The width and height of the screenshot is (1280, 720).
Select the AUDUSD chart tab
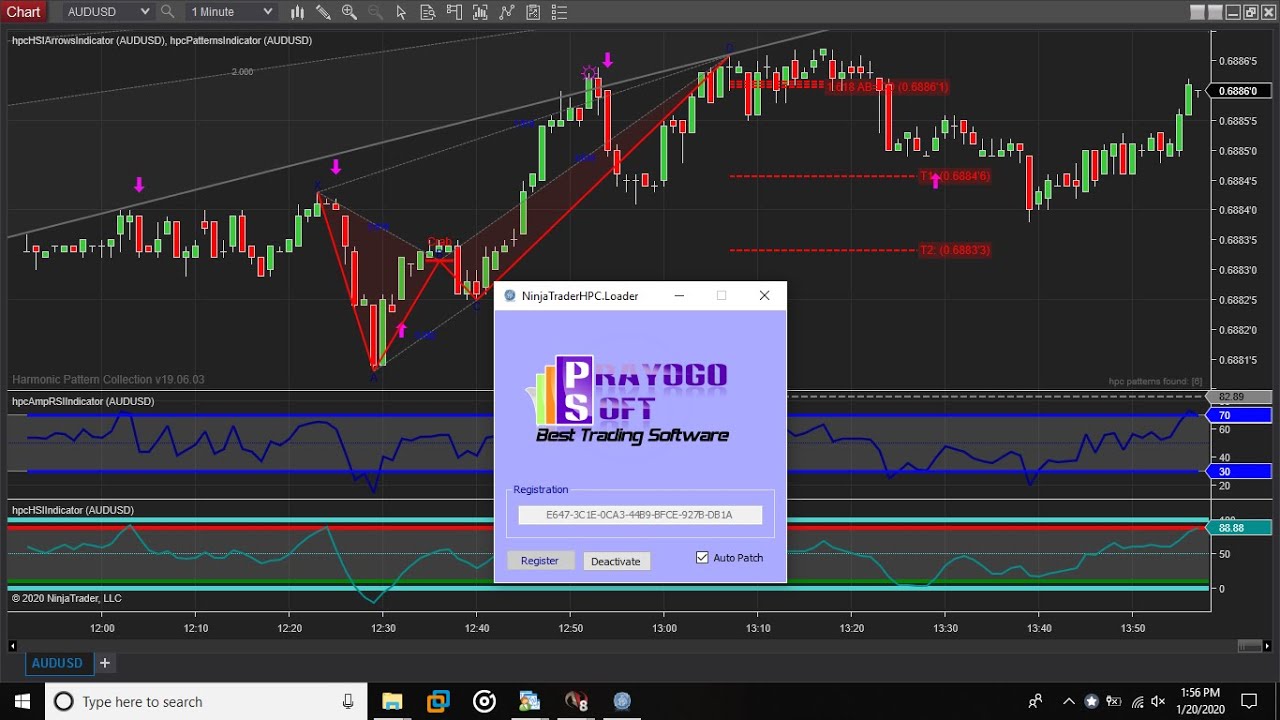click(x=57, y=663)
